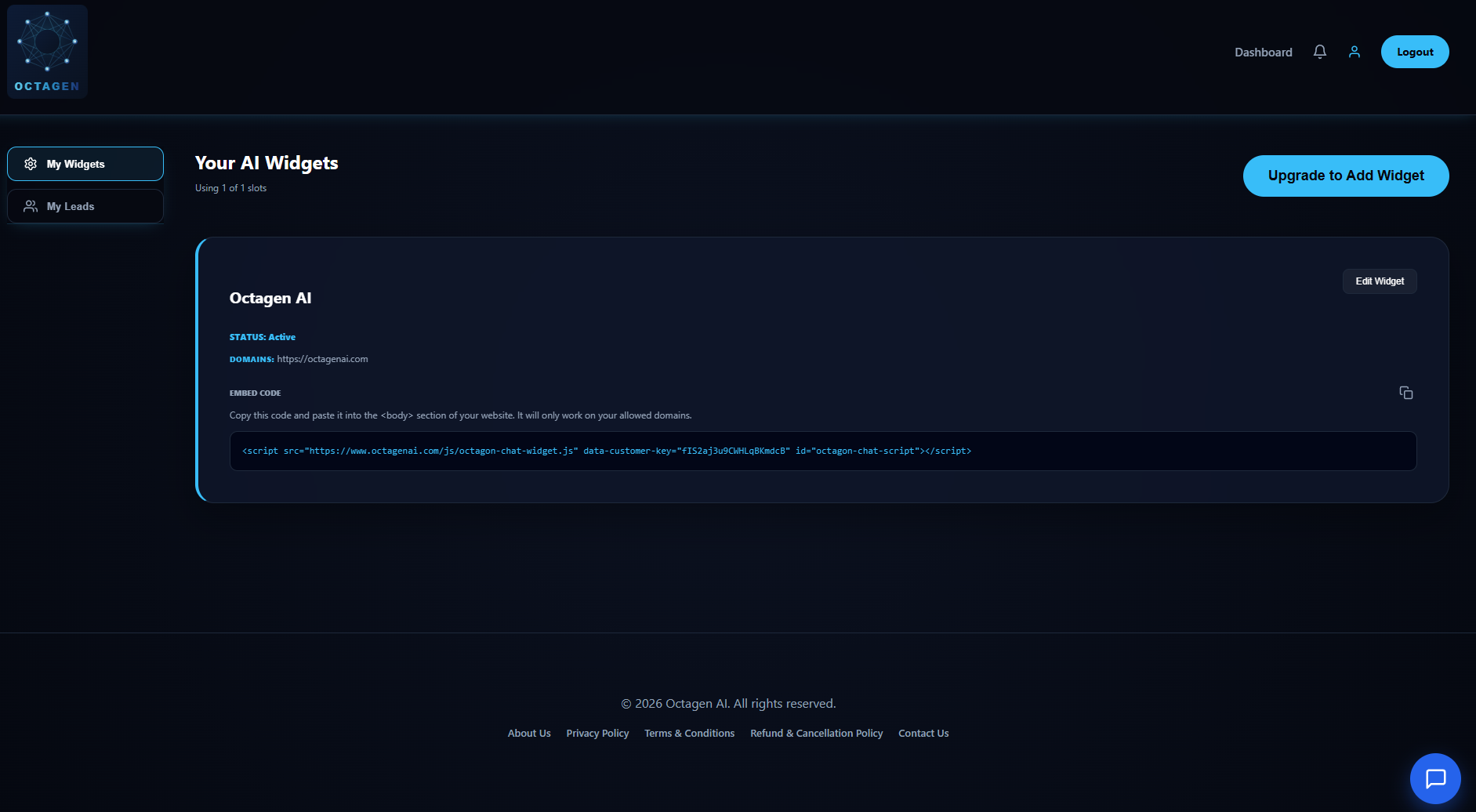Open notifications bell icon
Screen dimensions: 1476x812
click(x=1320, y=52)
